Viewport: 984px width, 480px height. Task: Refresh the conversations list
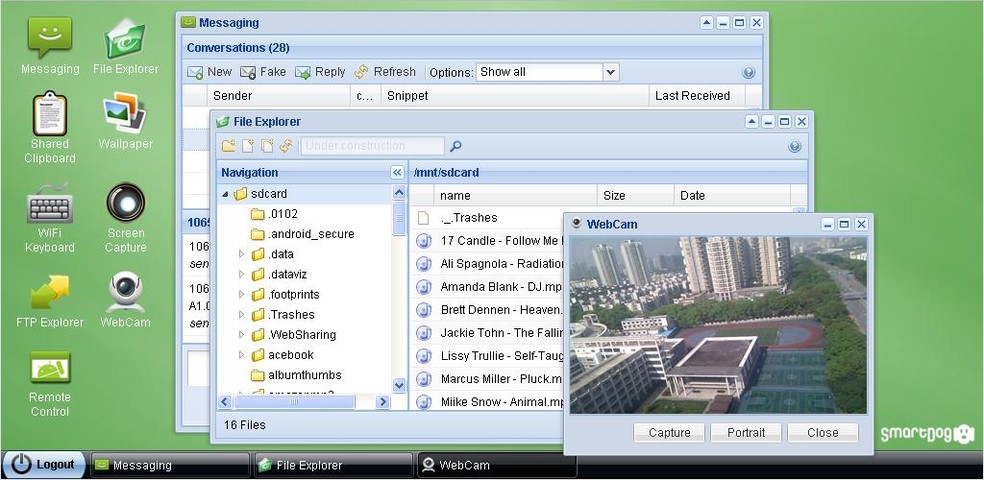(x=385, y=72)
